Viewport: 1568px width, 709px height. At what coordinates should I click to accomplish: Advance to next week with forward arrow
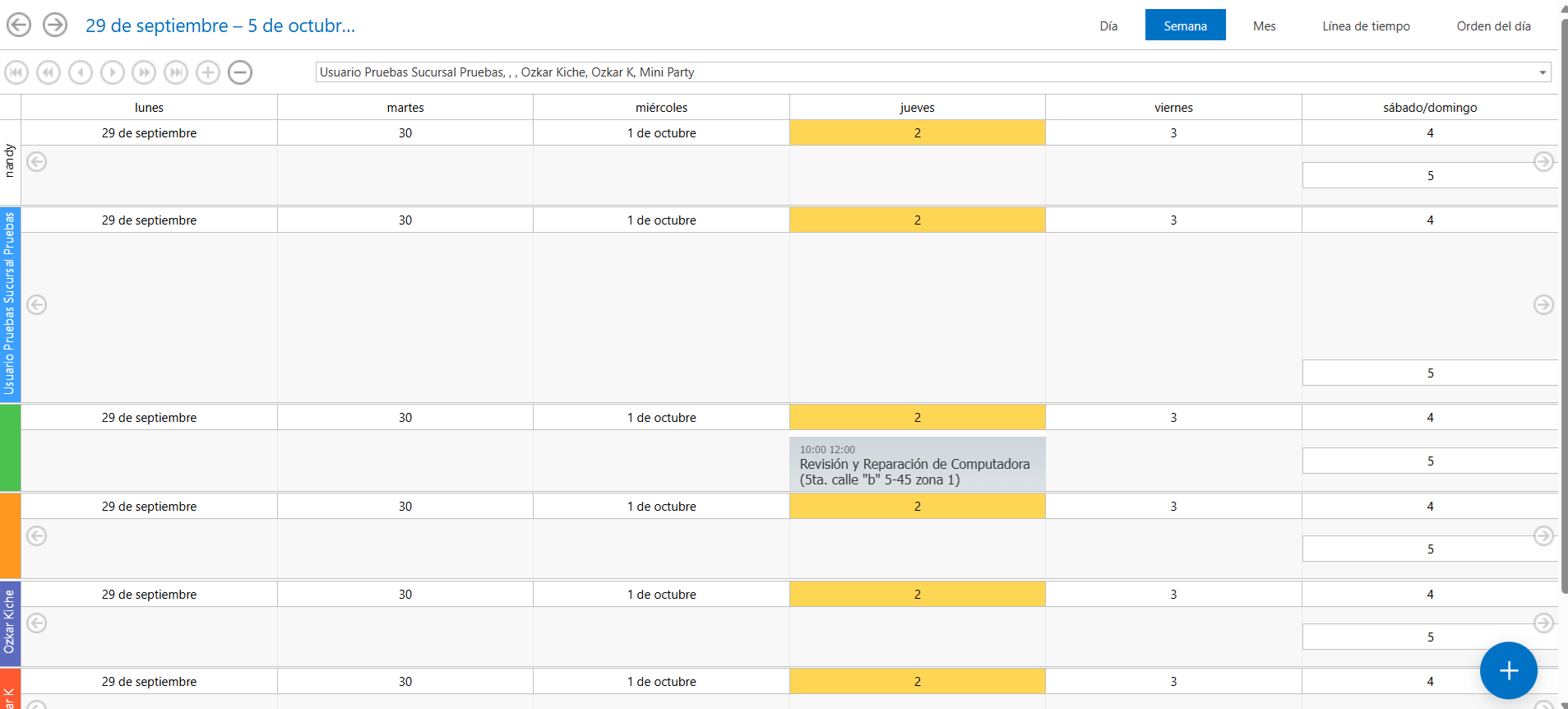tap(55, 25)
